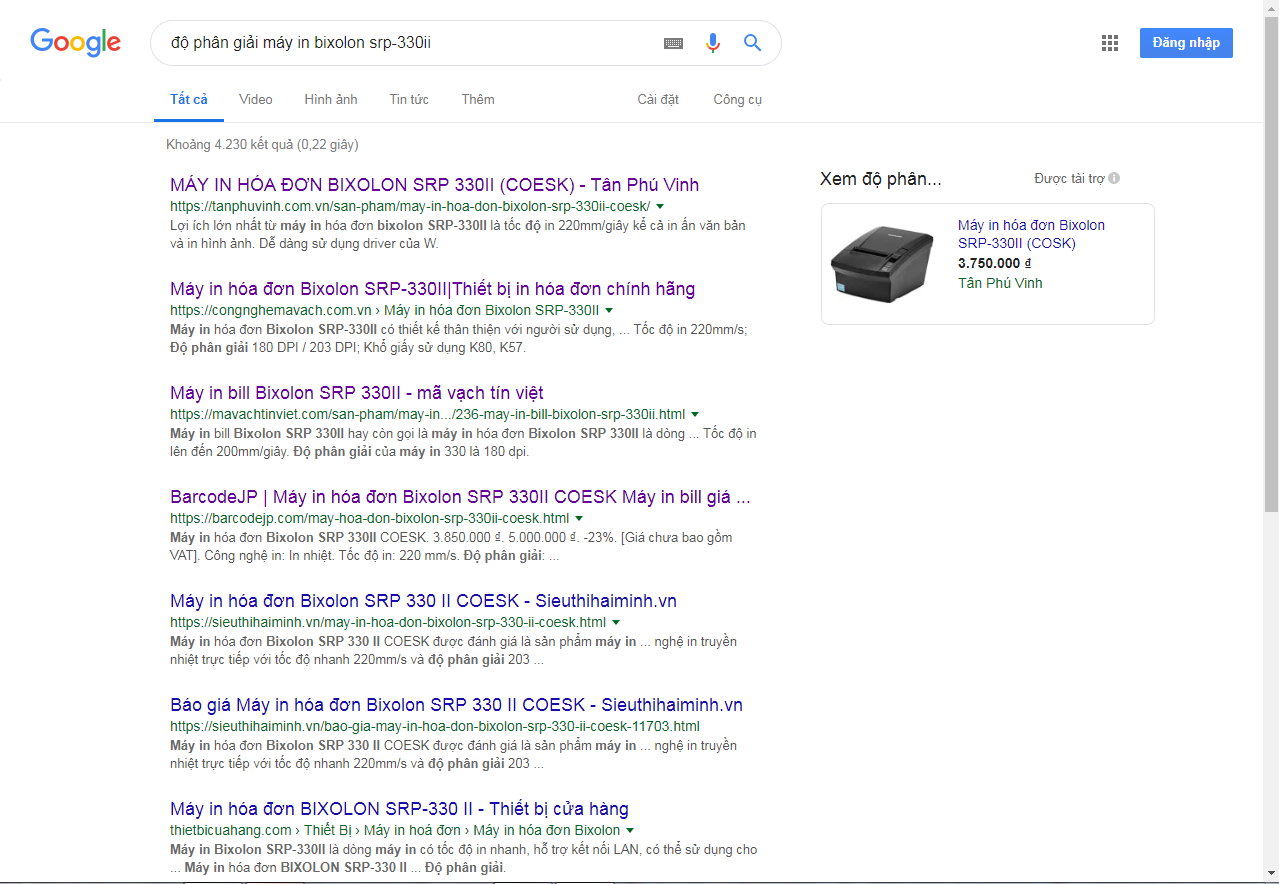Viewport: 1279px width, 884px height.
Task: Open mã vạch tín việt result
Action: click(x=357, y=393)
